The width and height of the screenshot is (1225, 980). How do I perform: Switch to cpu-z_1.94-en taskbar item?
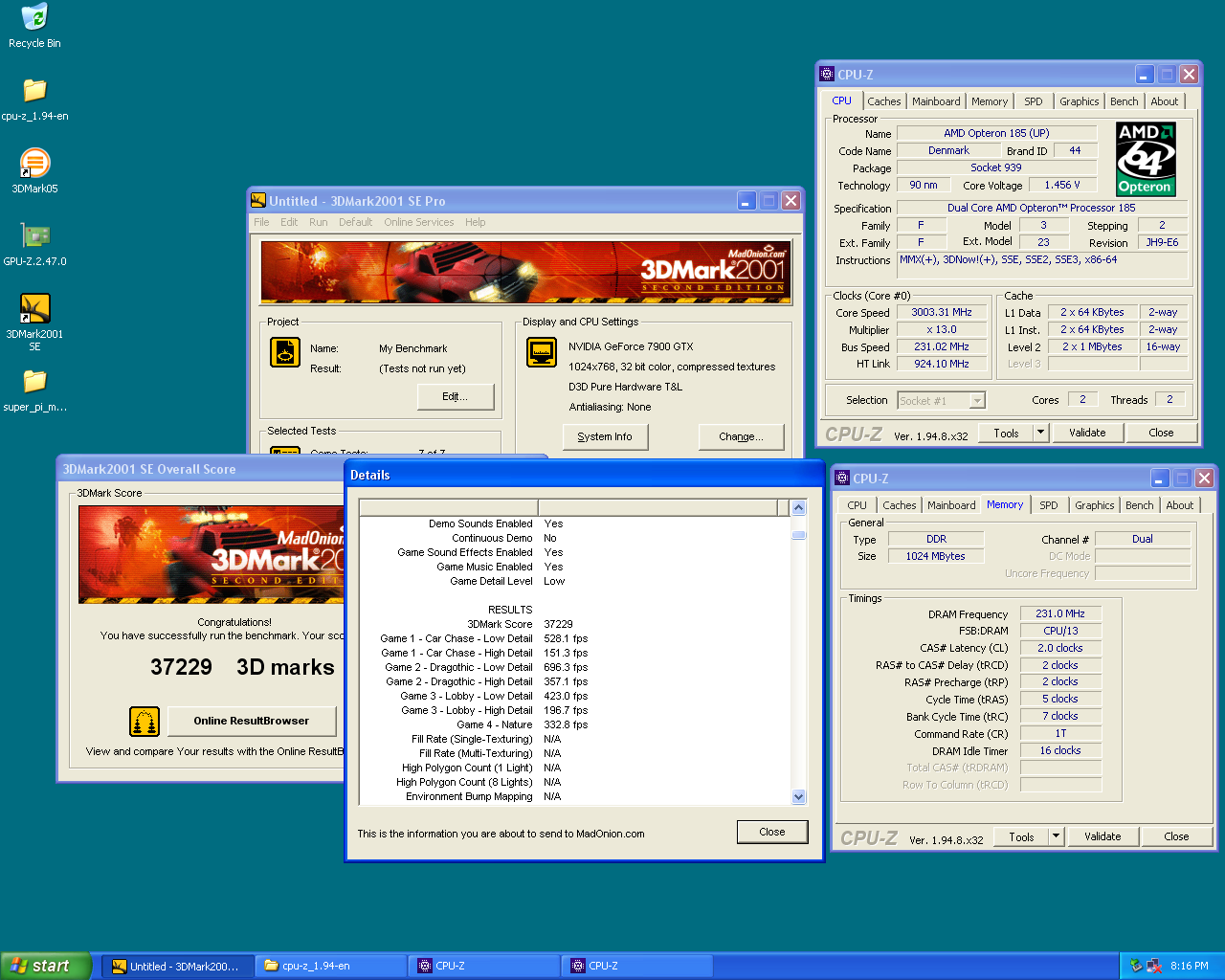click(330, 966)
